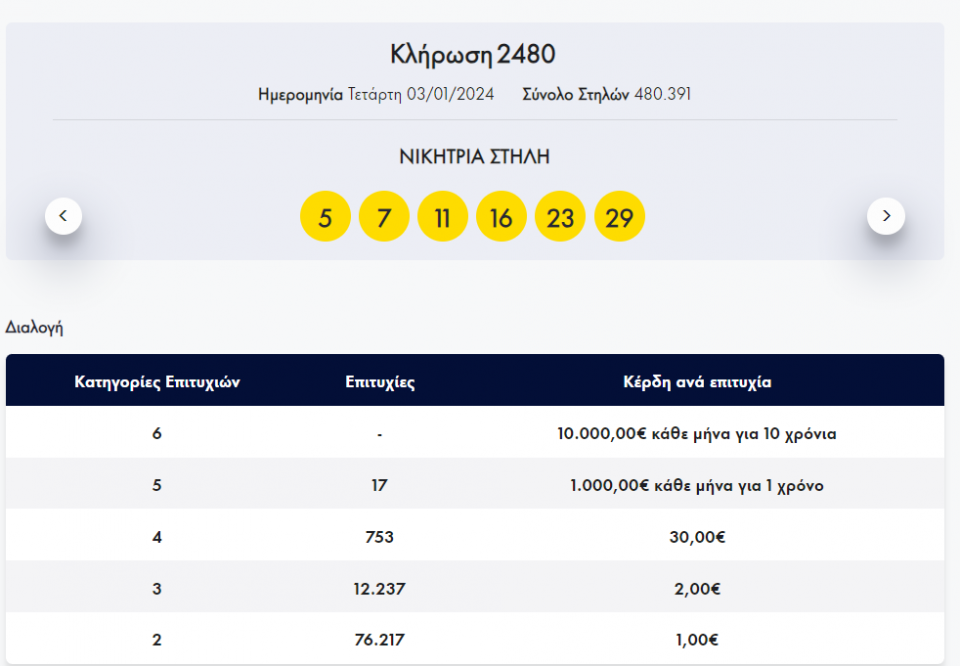The height and width of the screenshot is (666, 960).
Task: Click winning number ball 11
Action: pos(443,217)
